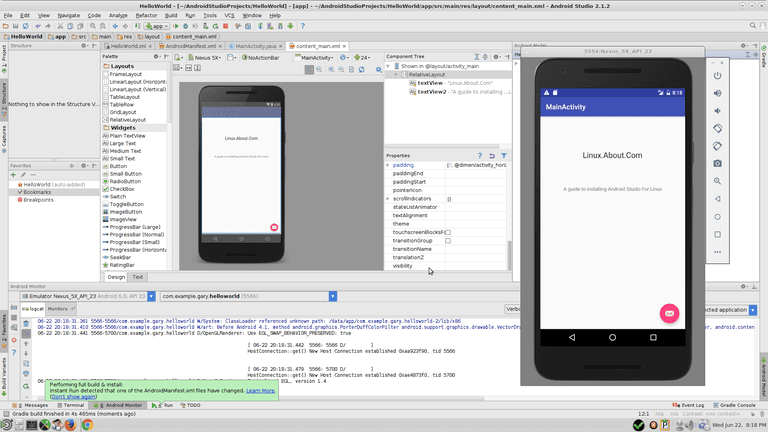
Task: Open Chrome from the taskbar
Action: pyautogui.click(x=87, y=425)
